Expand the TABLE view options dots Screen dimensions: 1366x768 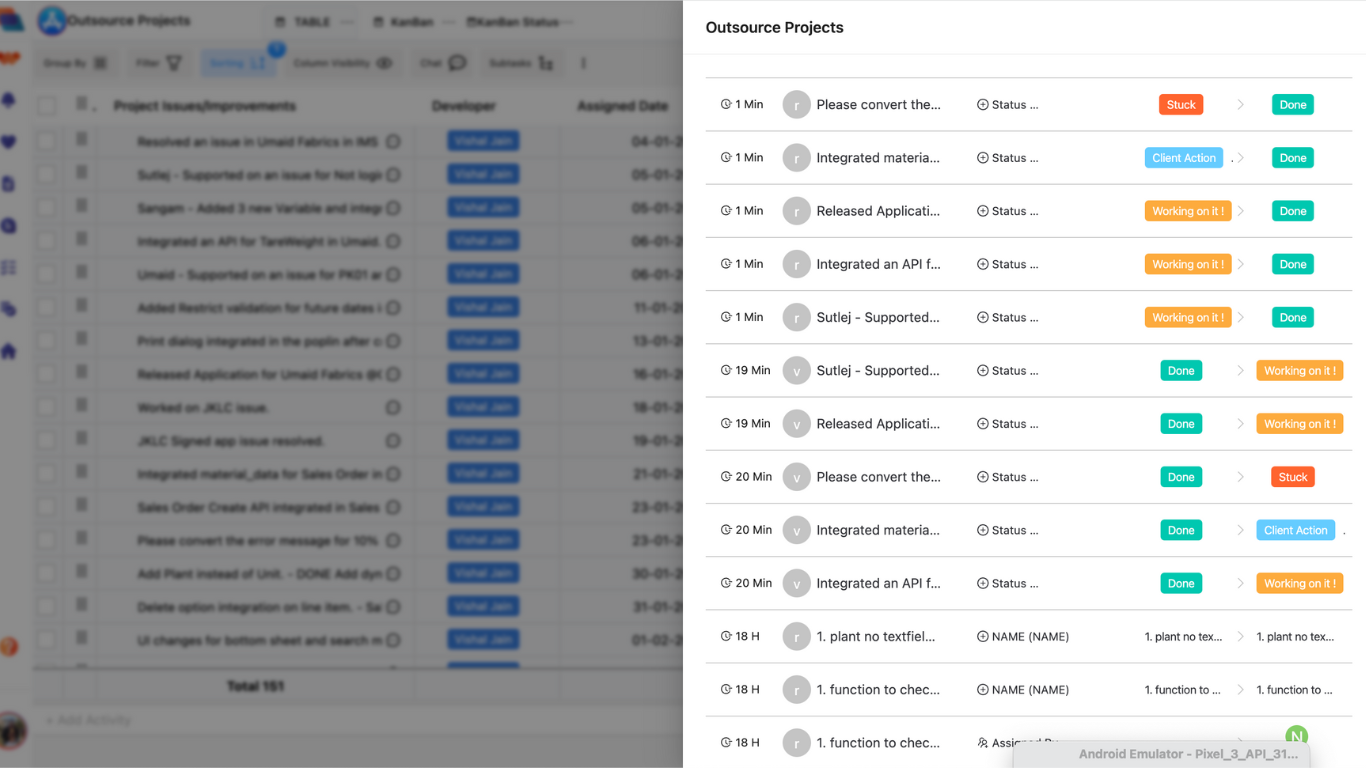click(x=347, y=22)
